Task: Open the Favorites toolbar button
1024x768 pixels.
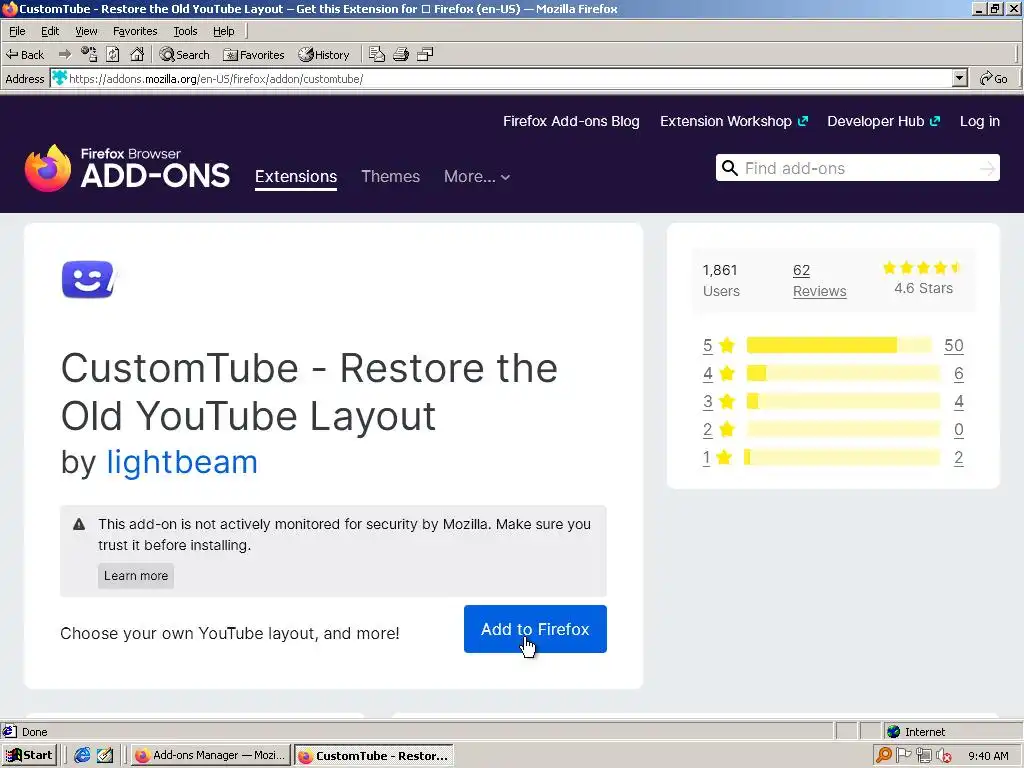Action: click(x=254, y=55)
